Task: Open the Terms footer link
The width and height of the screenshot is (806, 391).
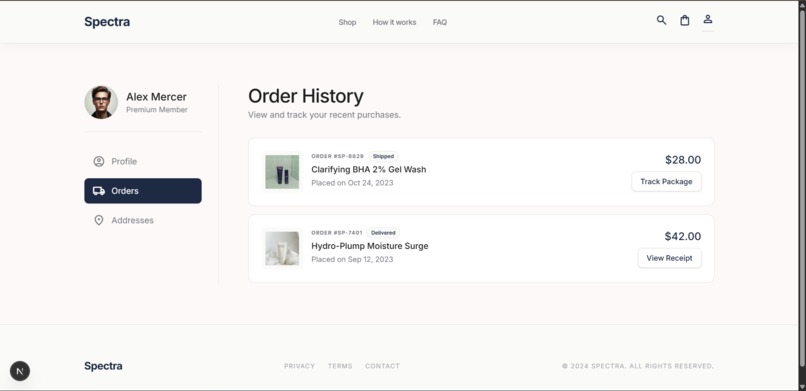Action: click(x=340, y=366)
